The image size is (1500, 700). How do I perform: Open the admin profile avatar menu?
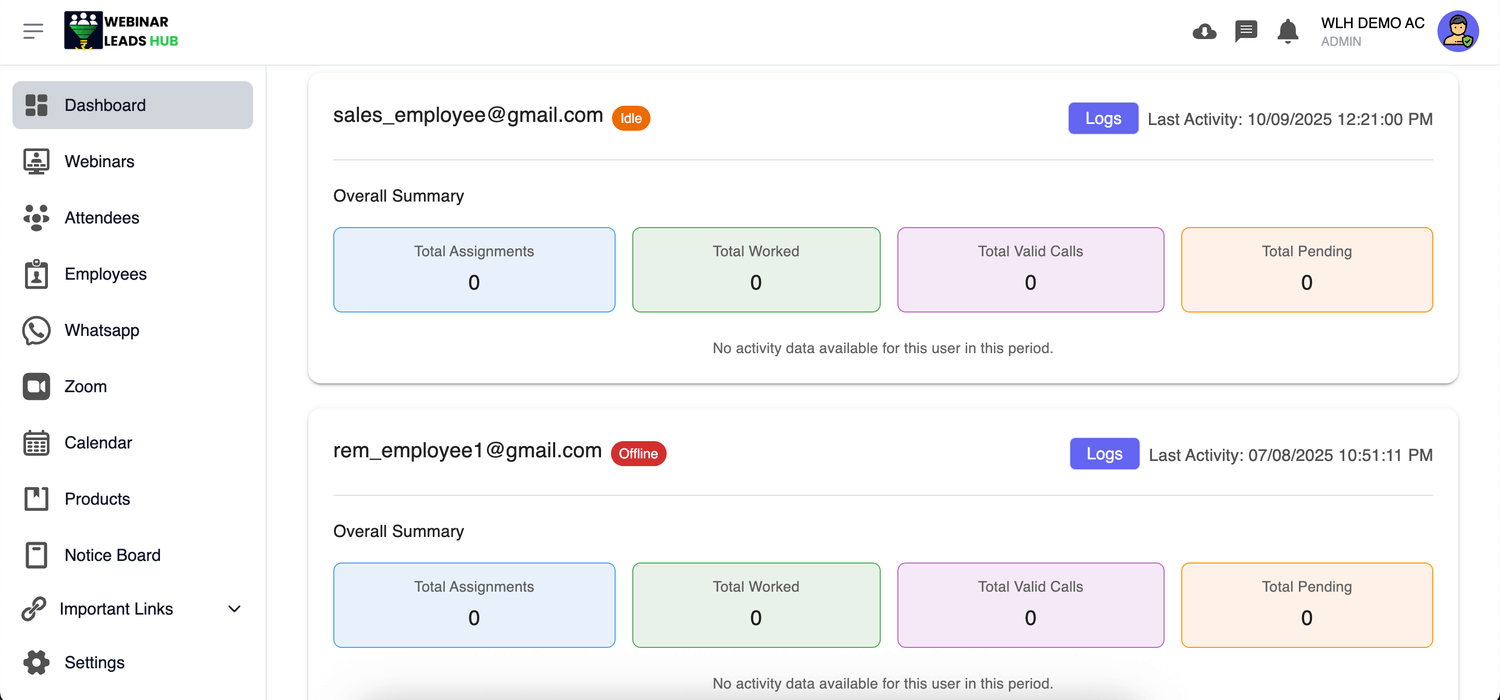(1458, 30)
